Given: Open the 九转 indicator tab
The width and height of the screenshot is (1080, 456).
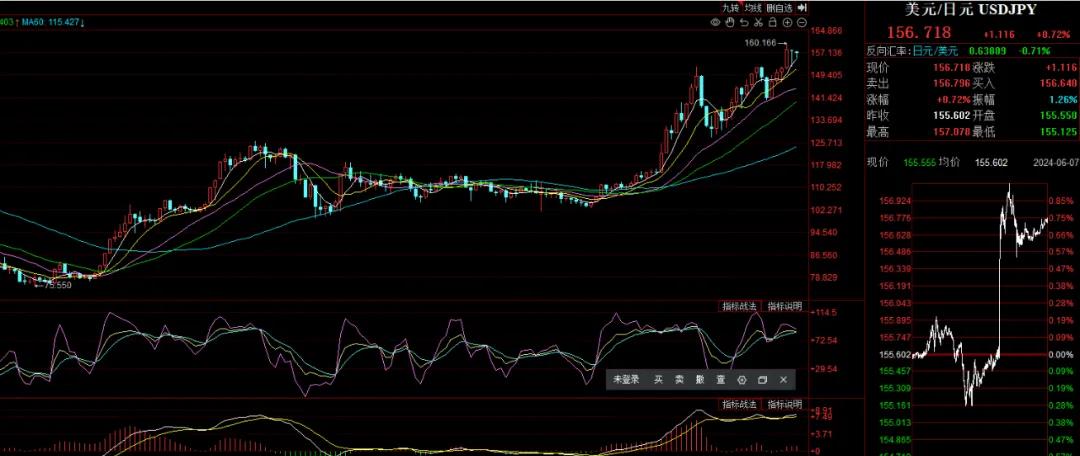Looking at the screenshot, I should [x=733, y=8].
